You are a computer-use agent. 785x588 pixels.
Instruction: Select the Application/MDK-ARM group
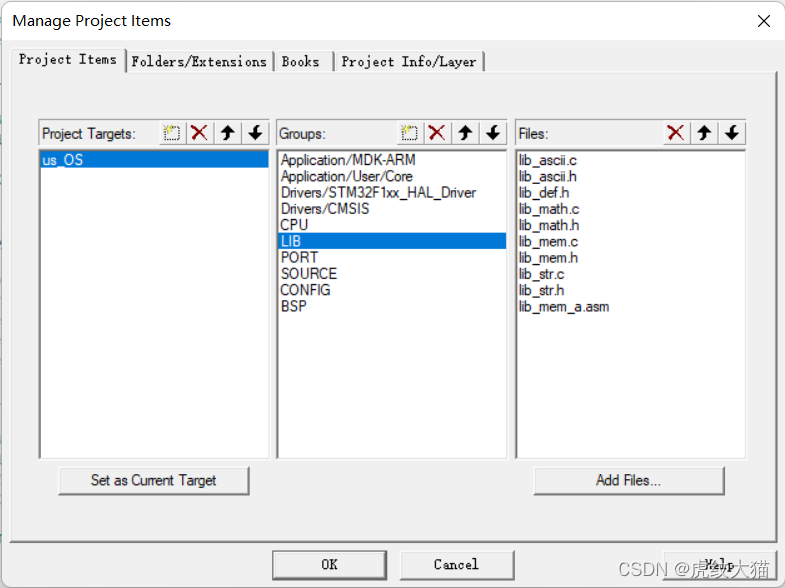tap(391, 160)
